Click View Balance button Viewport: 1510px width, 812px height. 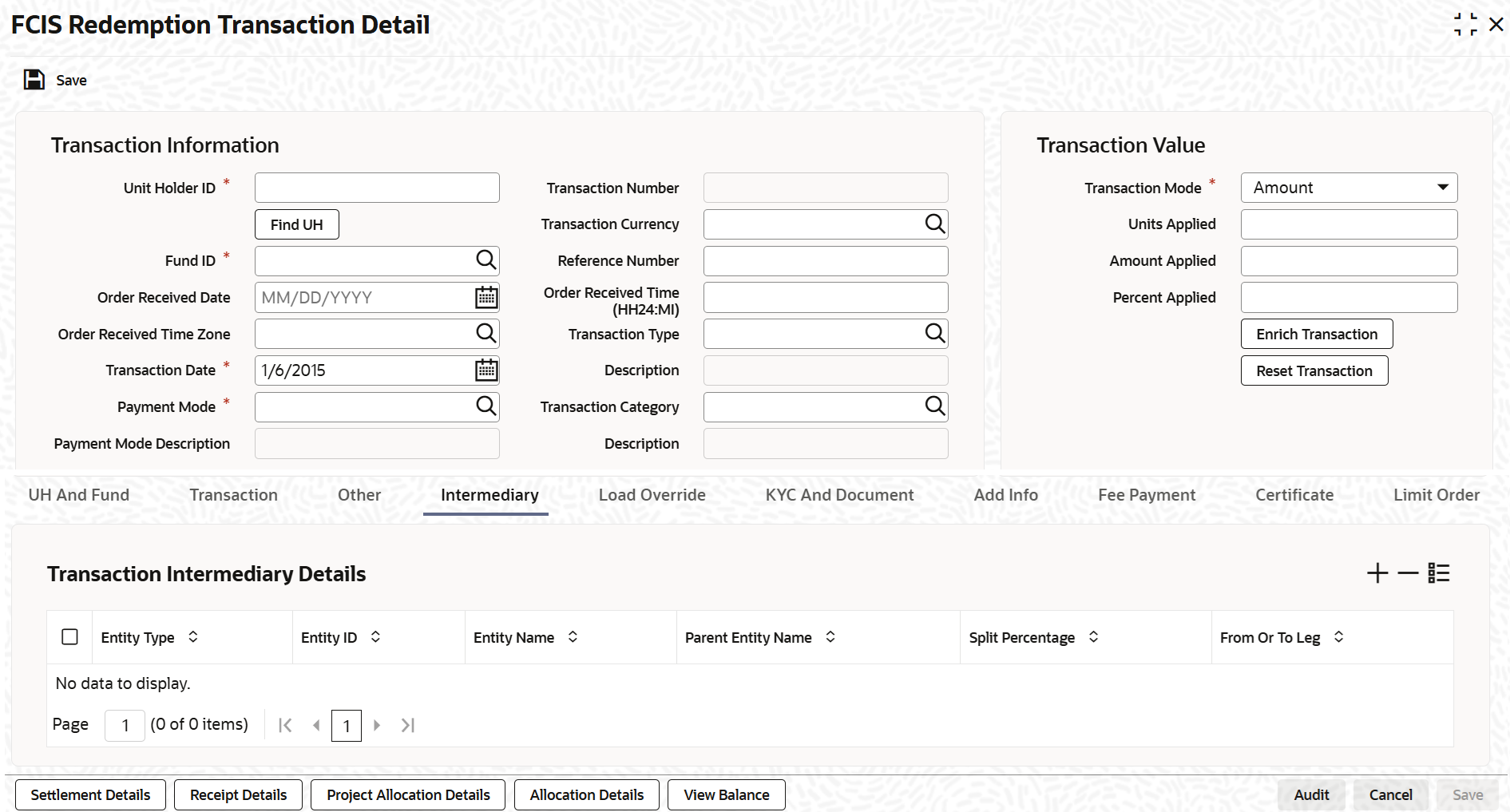(x=727, y=794)
